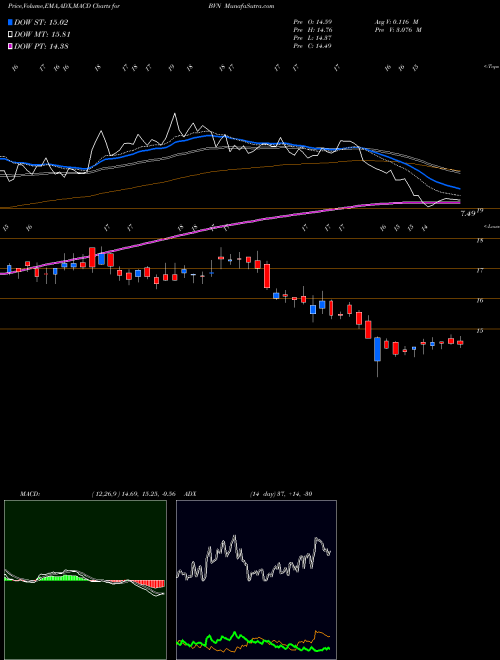Click the price level 16 axis label
This screenshot has width=500, height=660.
[x=480, y=300]
